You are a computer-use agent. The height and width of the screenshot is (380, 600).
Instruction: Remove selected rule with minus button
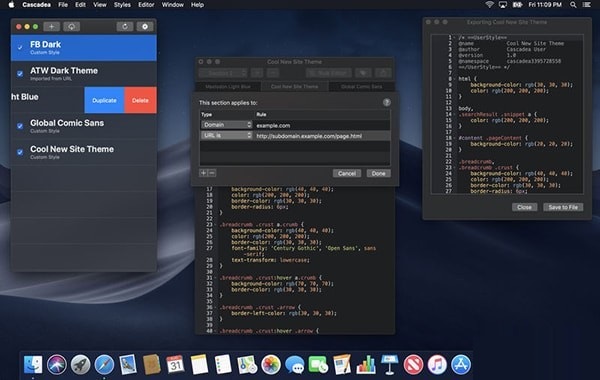[212, 173]
